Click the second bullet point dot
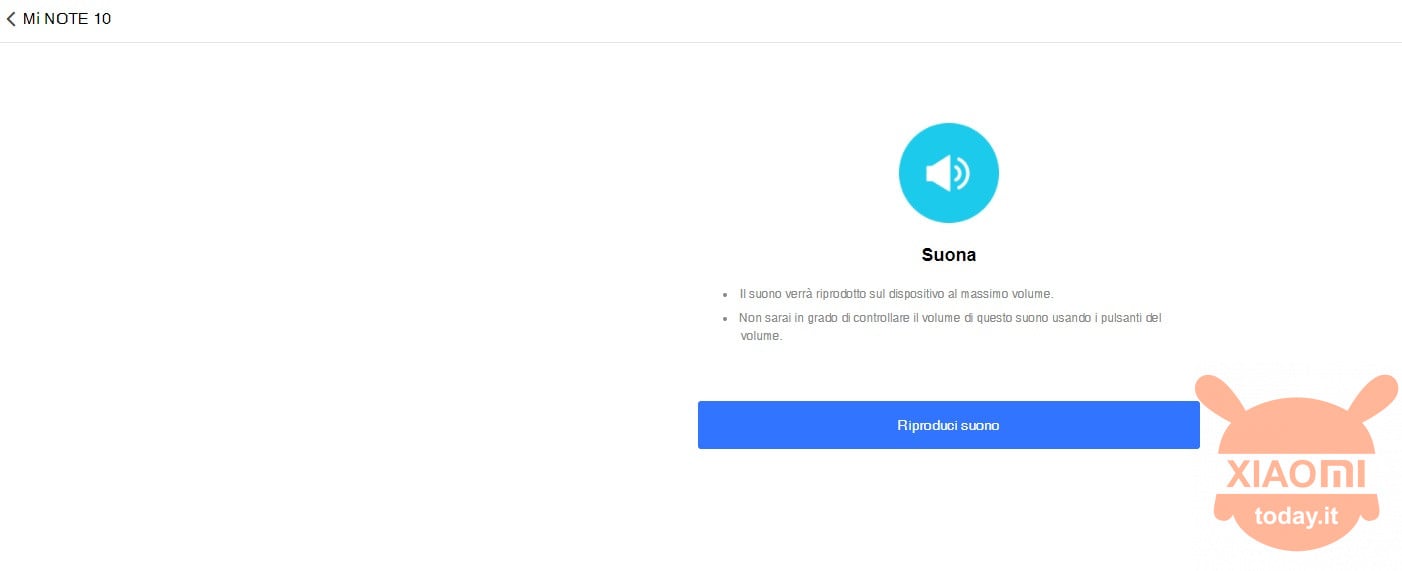The image size is (1402, 571). click(x=725, y=318)
